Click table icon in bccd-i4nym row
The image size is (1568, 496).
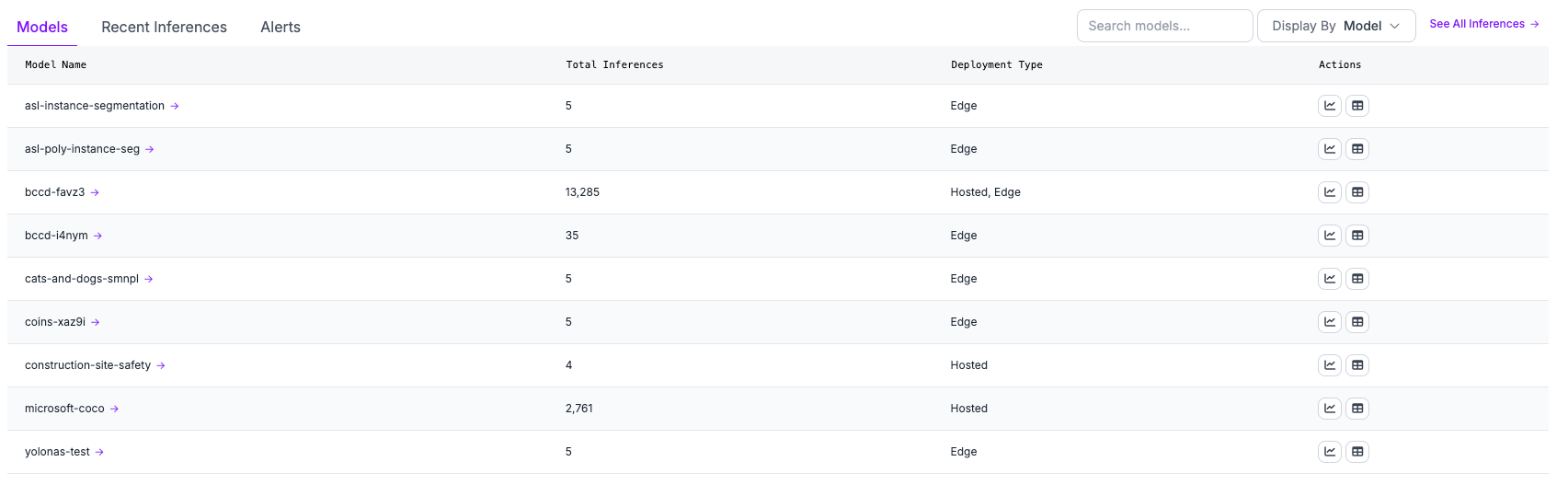[1356, 236]
